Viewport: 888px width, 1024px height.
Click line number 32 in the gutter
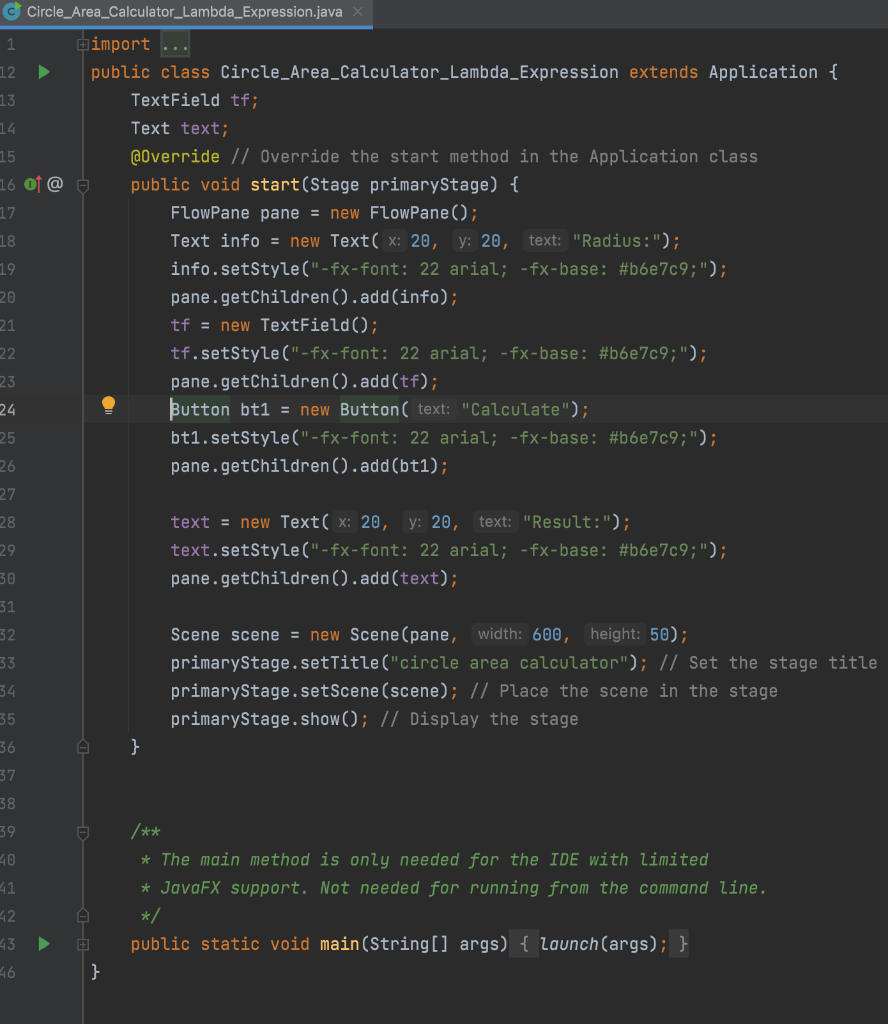(x=8, y=635)
